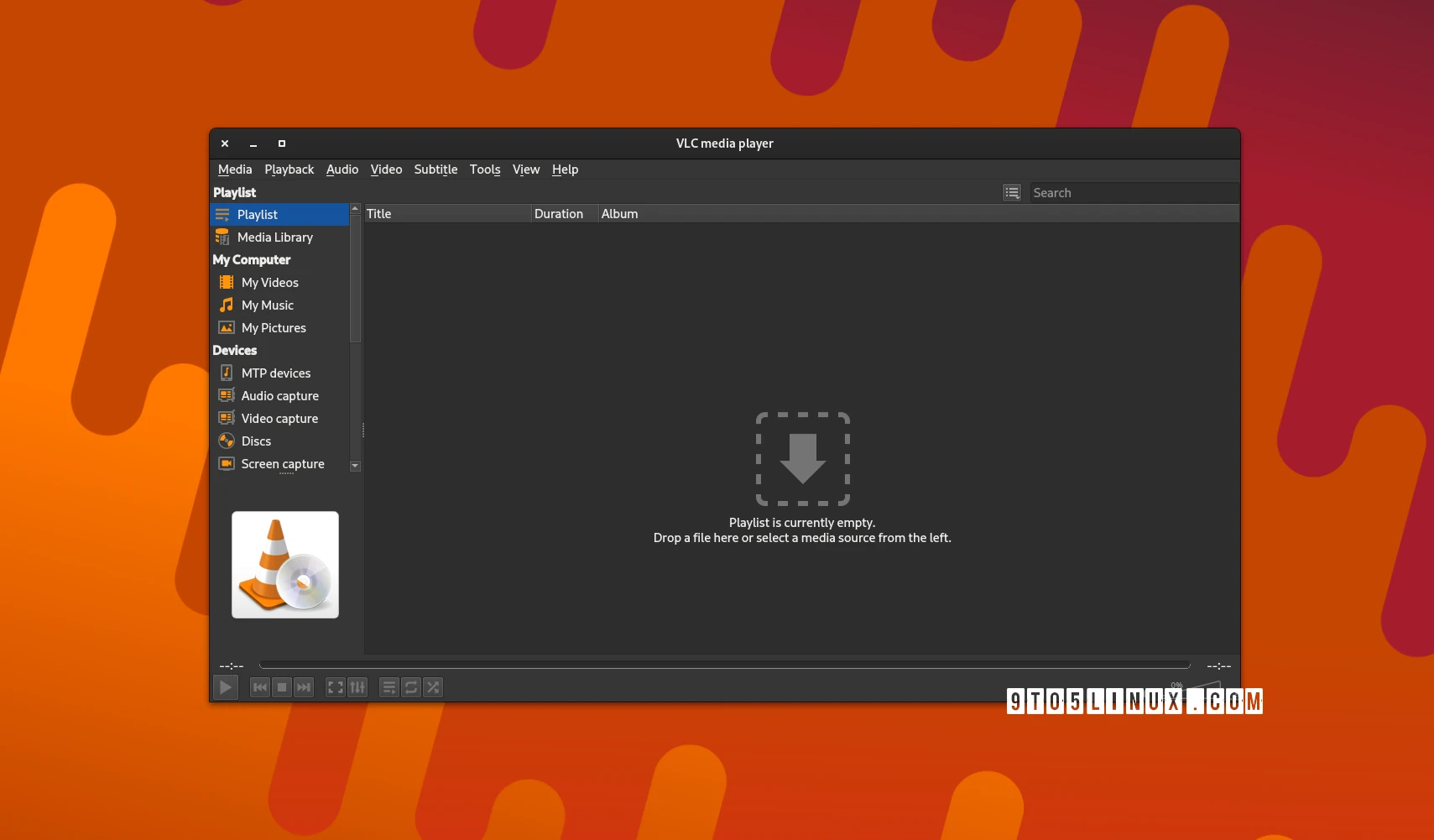Image resolution: width=1434 pixels, height=840 pixels.
Task: Toggle fullscreen video mode
Action: click(x=335, y=686)
